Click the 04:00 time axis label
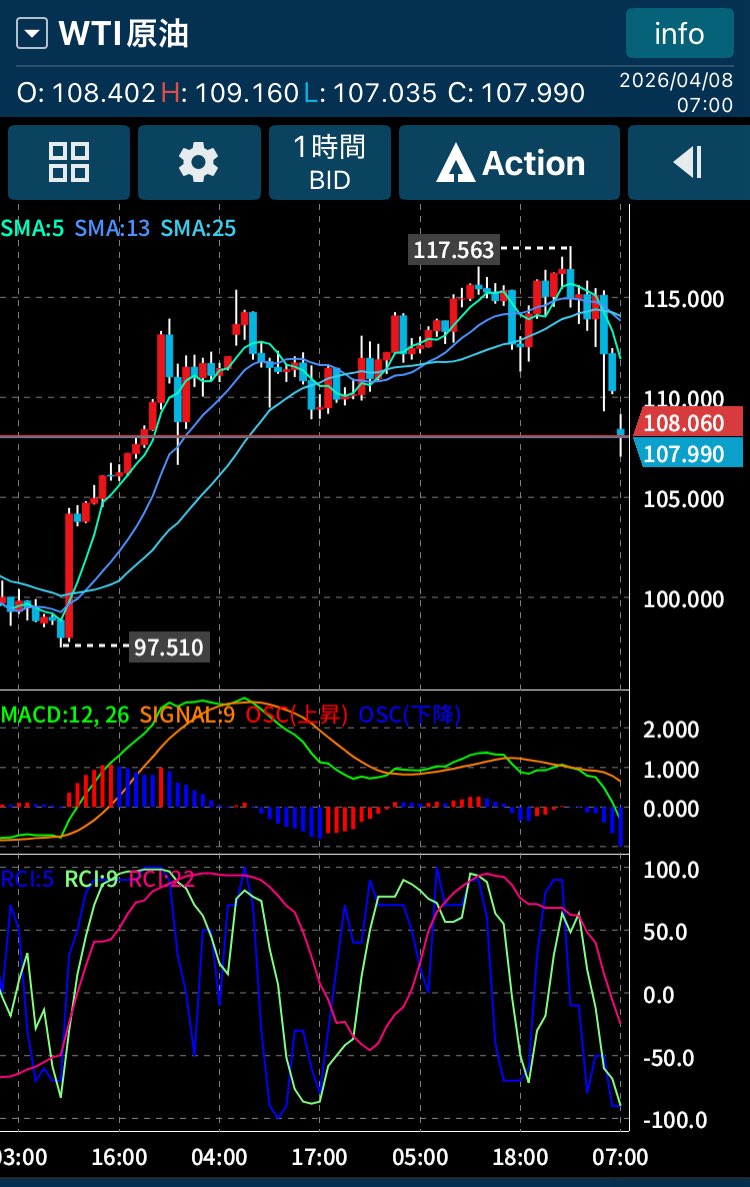 (x=219, y=1157)
